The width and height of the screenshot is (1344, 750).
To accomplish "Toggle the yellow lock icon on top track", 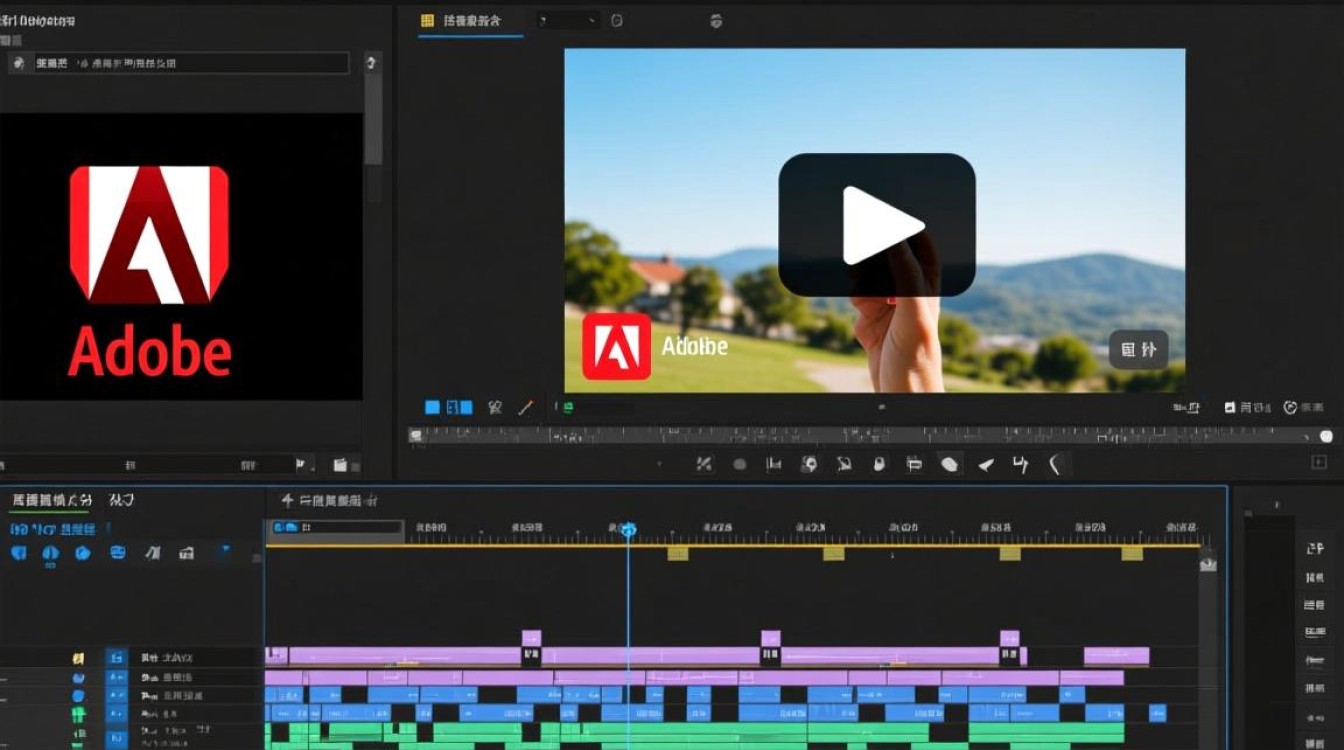I will point(78,658).
